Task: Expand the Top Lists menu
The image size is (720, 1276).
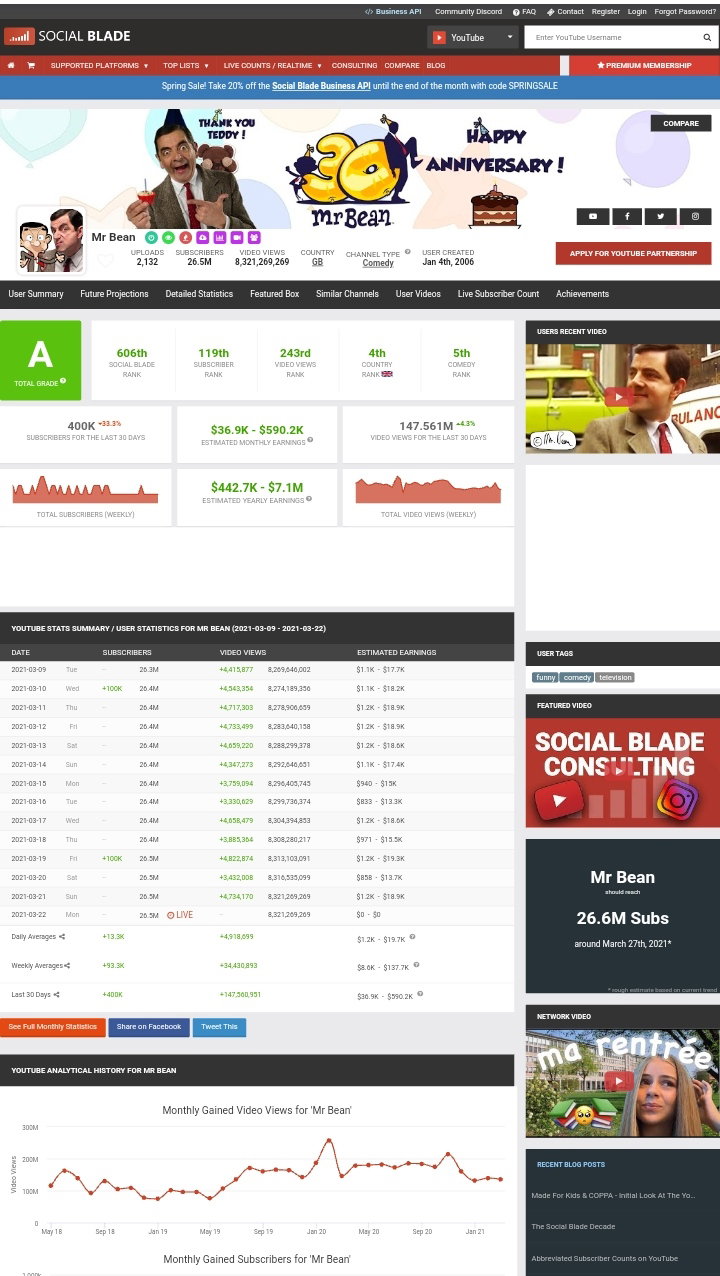Action: point(186,65)
